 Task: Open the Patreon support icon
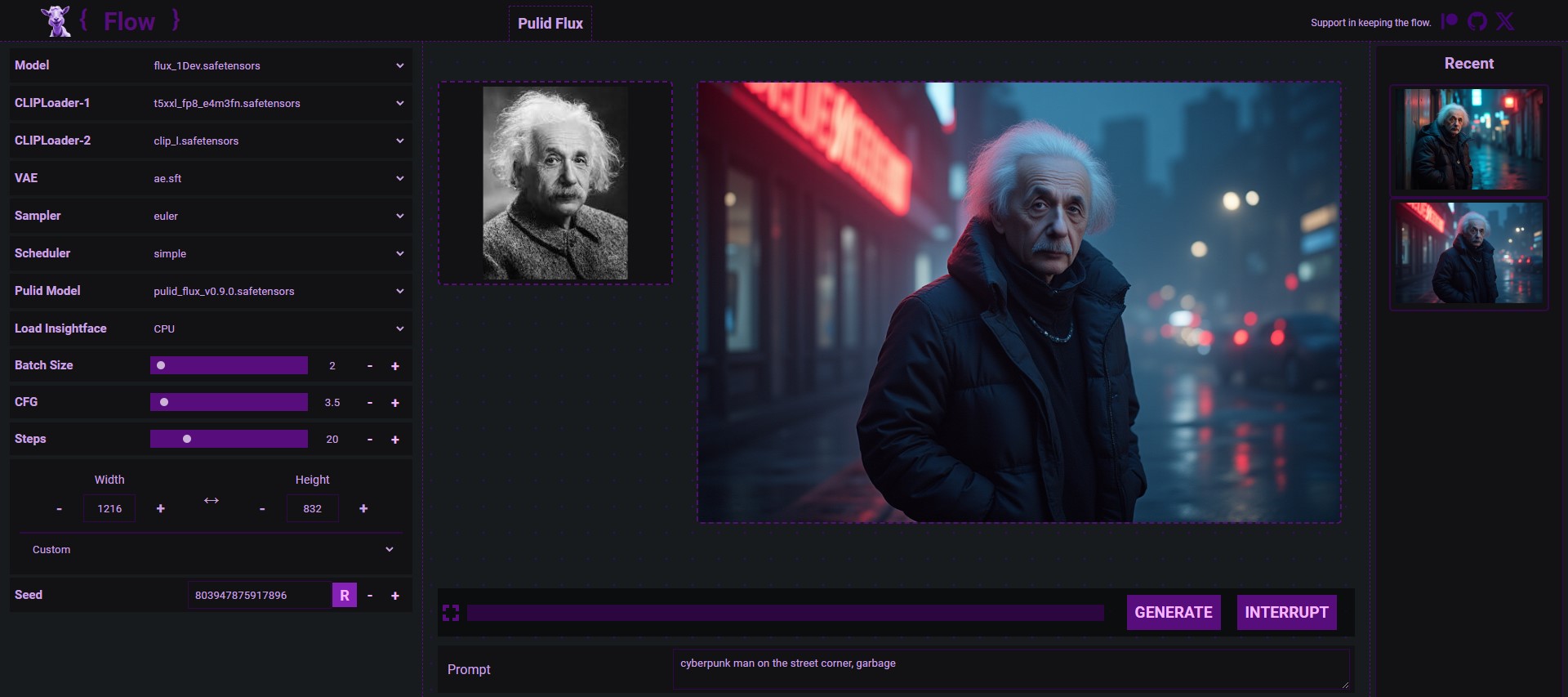tap(1450, 21)
